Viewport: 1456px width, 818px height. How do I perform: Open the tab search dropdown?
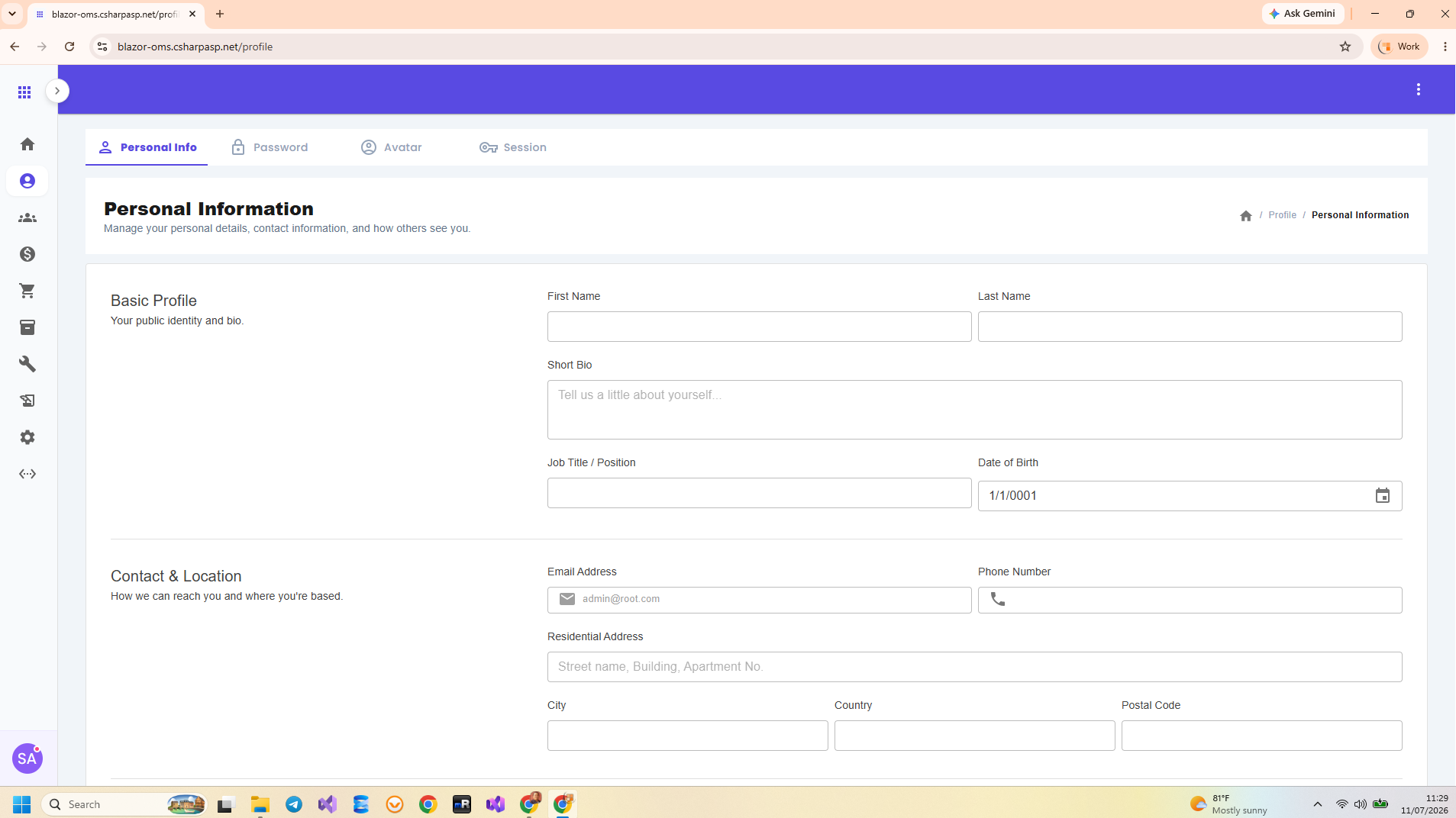click(x=12, y=14)
